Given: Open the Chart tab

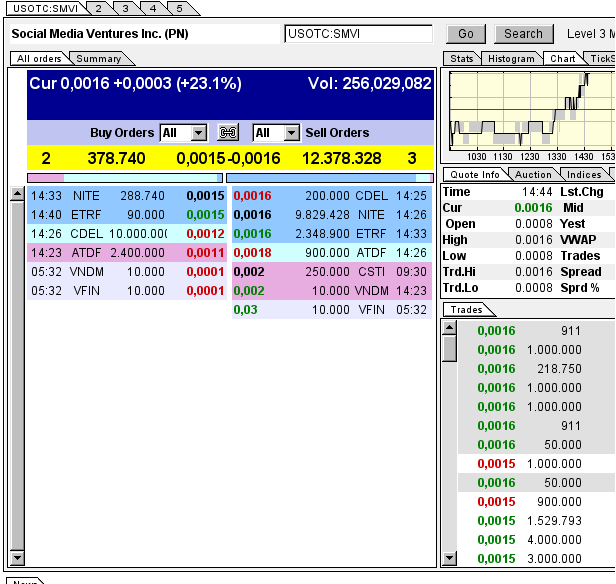Looking at the screenshot, I should pos(563,59).
